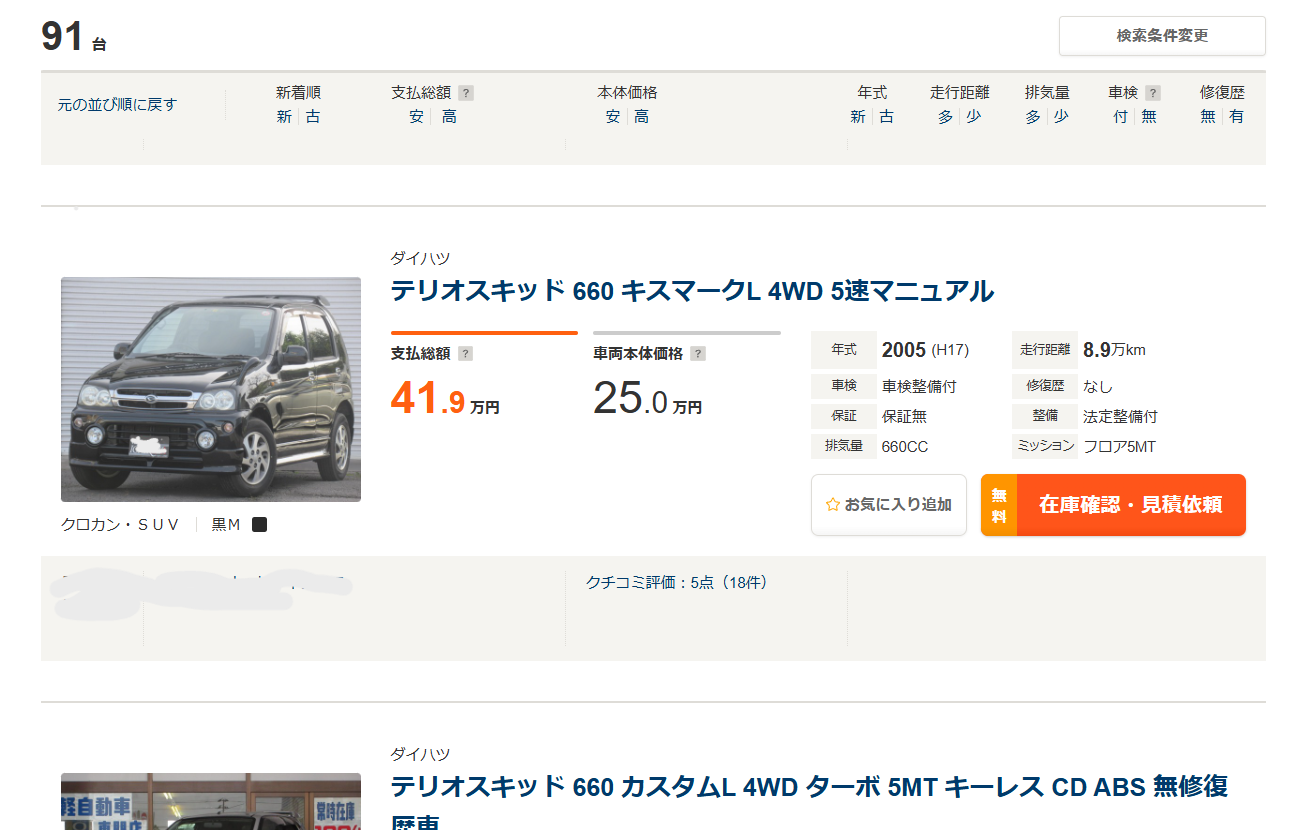Sort 修復歴 by 無

pos(1208,116)
